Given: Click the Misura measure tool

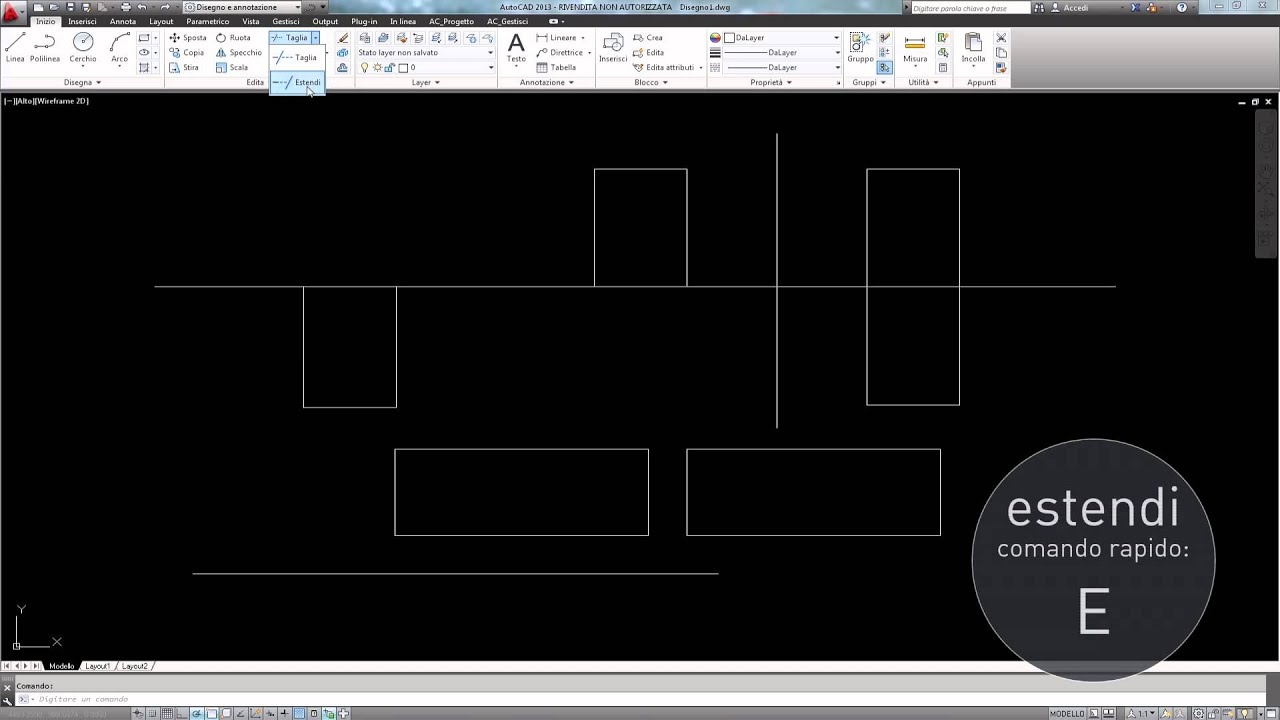Looking at the screenshot, I should [915, 48].
